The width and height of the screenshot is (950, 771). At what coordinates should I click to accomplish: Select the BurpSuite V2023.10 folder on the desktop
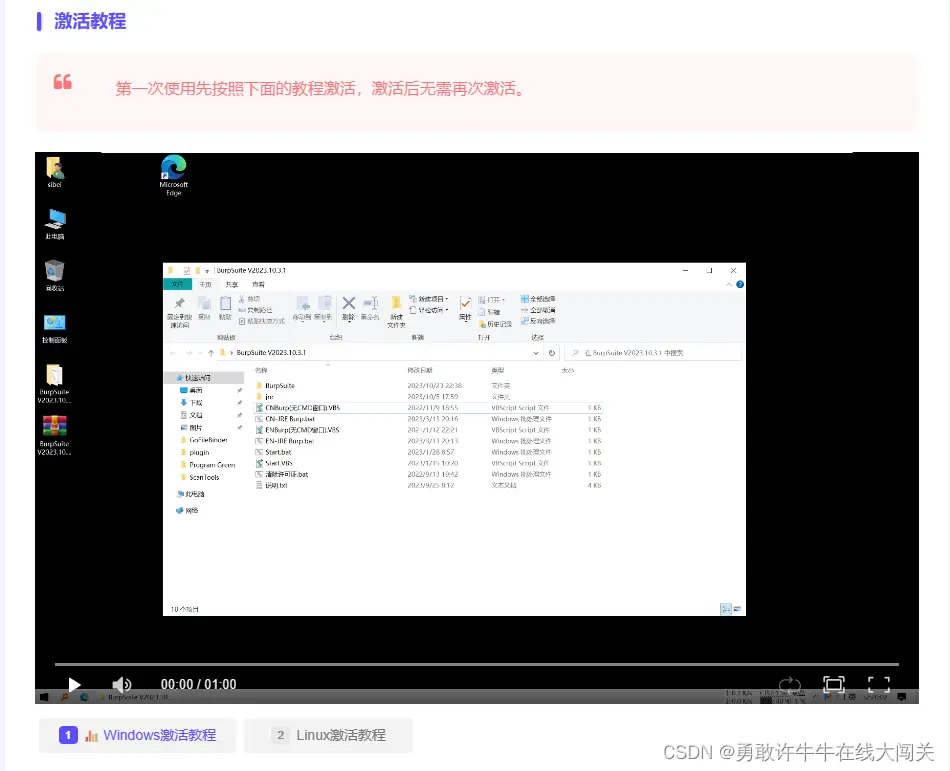click(x=55, y=384)
